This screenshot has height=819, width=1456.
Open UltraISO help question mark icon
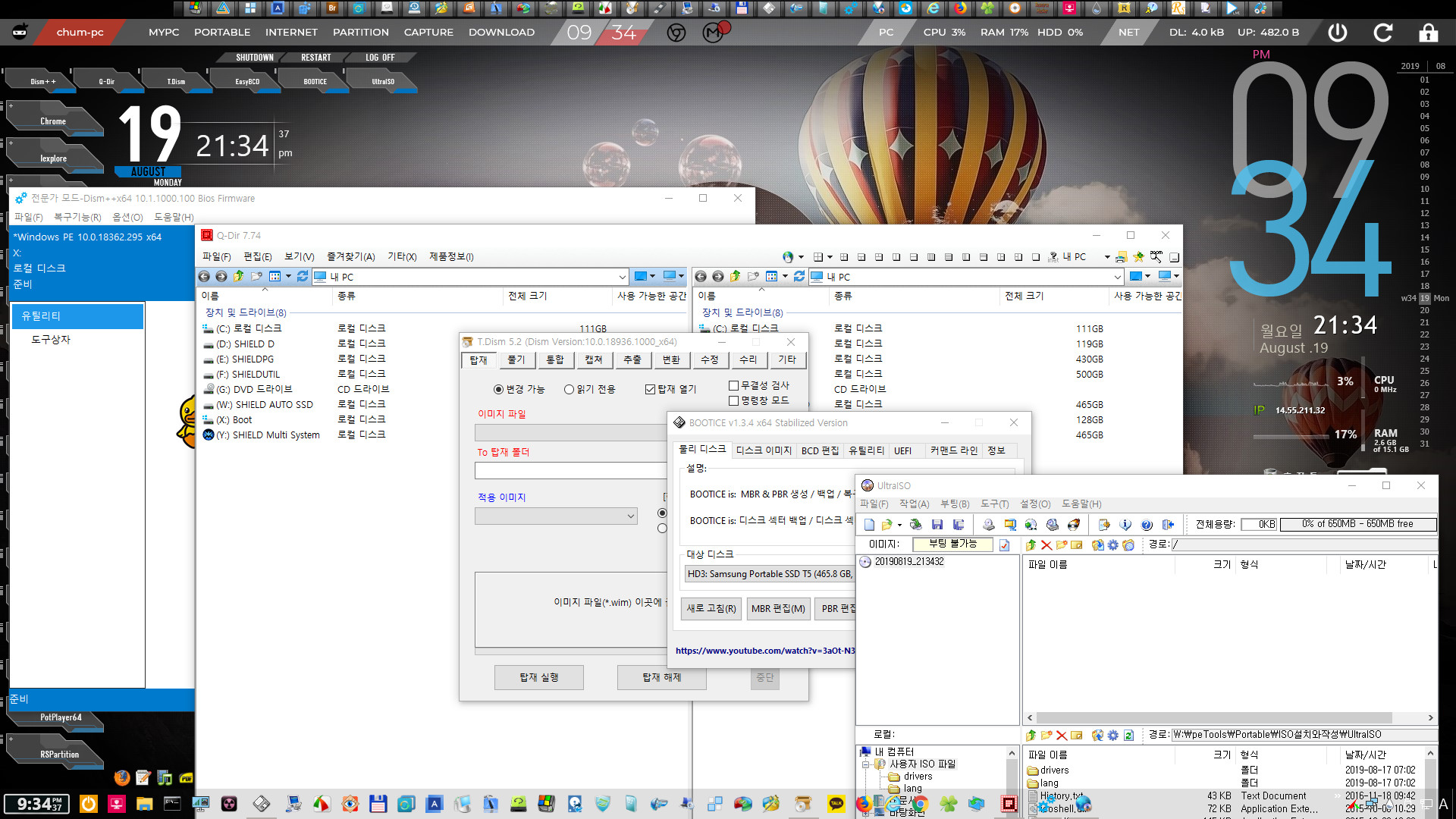1147,525
